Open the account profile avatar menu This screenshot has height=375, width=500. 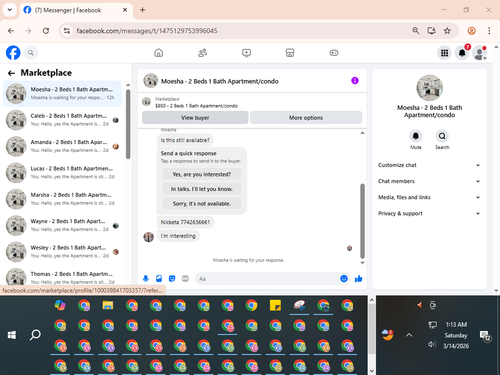pos(480,53)
